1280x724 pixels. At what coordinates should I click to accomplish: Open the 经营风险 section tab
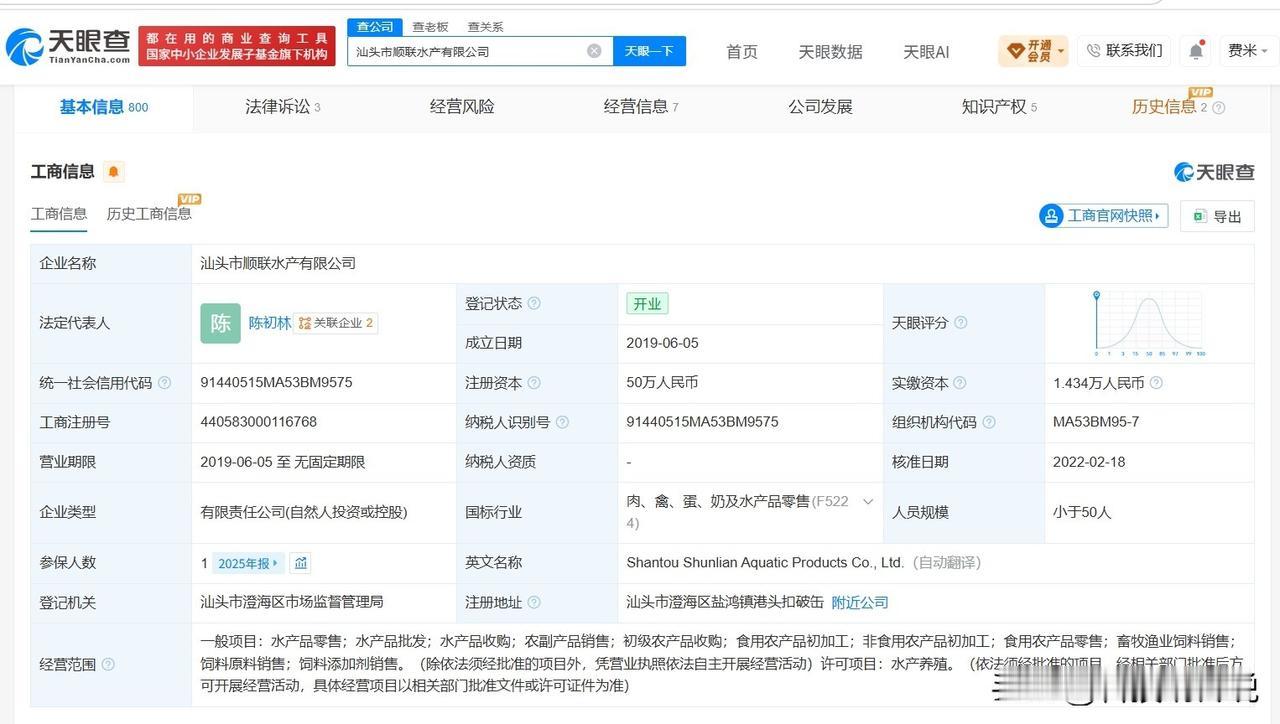click(x=462, y=107)
